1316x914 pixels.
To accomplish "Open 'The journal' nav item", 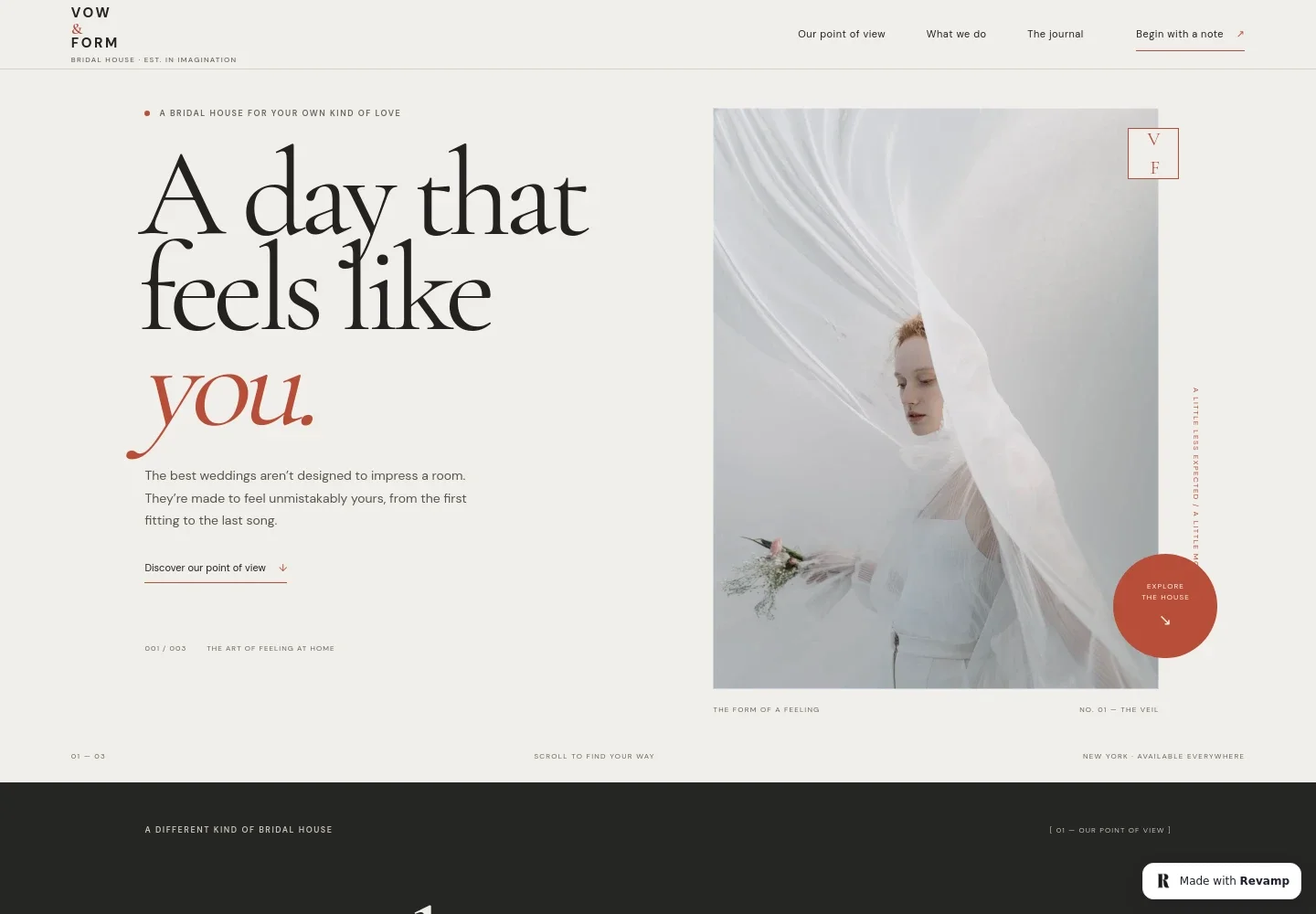I will pyautogui.click(x=1056, y=34).
